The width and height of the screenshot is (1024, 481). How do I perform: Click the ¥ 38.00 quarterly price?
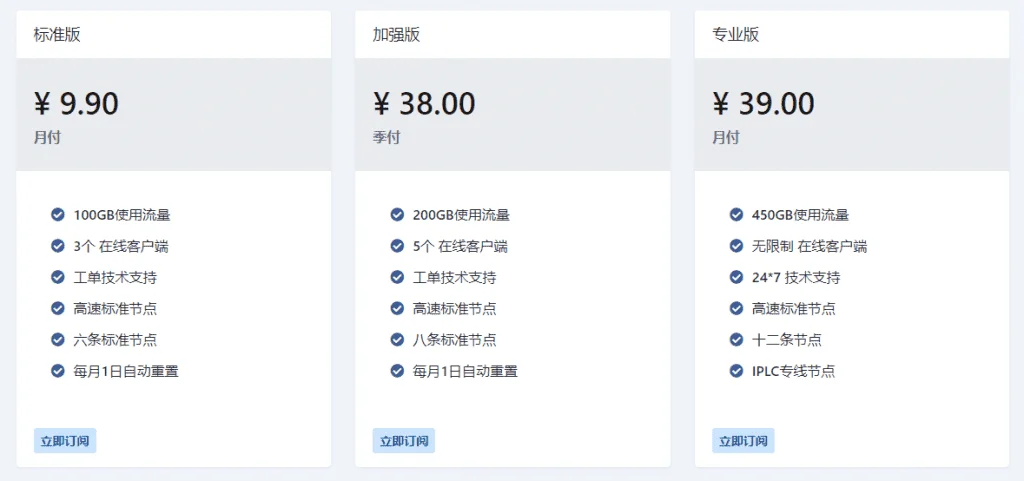[424, 104]
